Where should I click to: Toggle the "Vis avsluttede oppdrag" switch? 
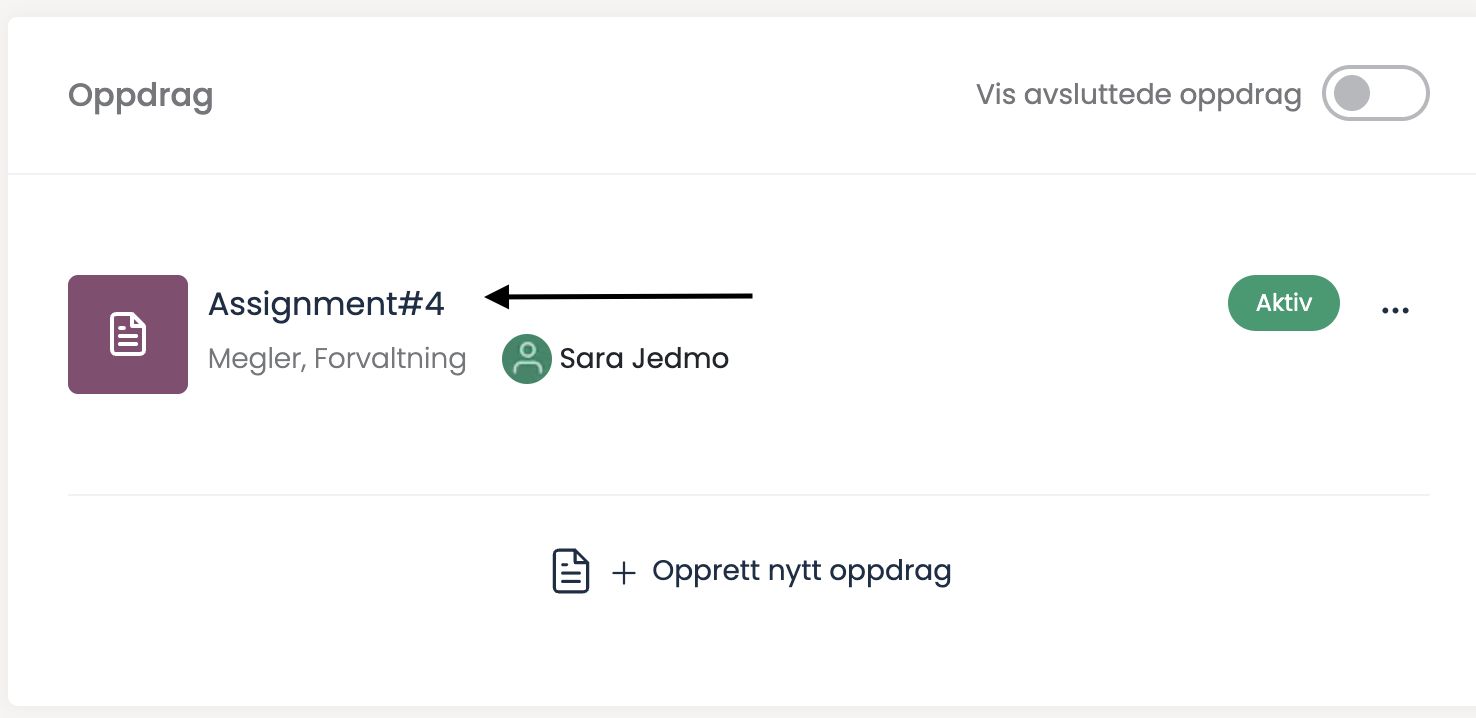click(1375, 93)
